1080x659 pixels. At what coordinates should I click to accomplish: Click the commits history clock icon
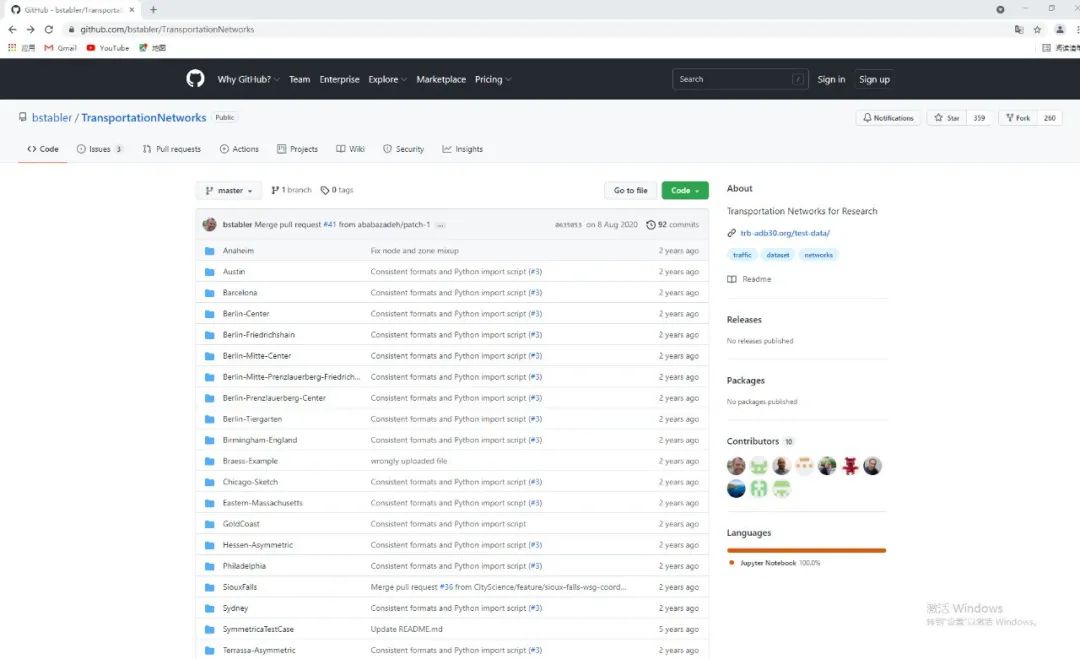(x=650, y=224)
